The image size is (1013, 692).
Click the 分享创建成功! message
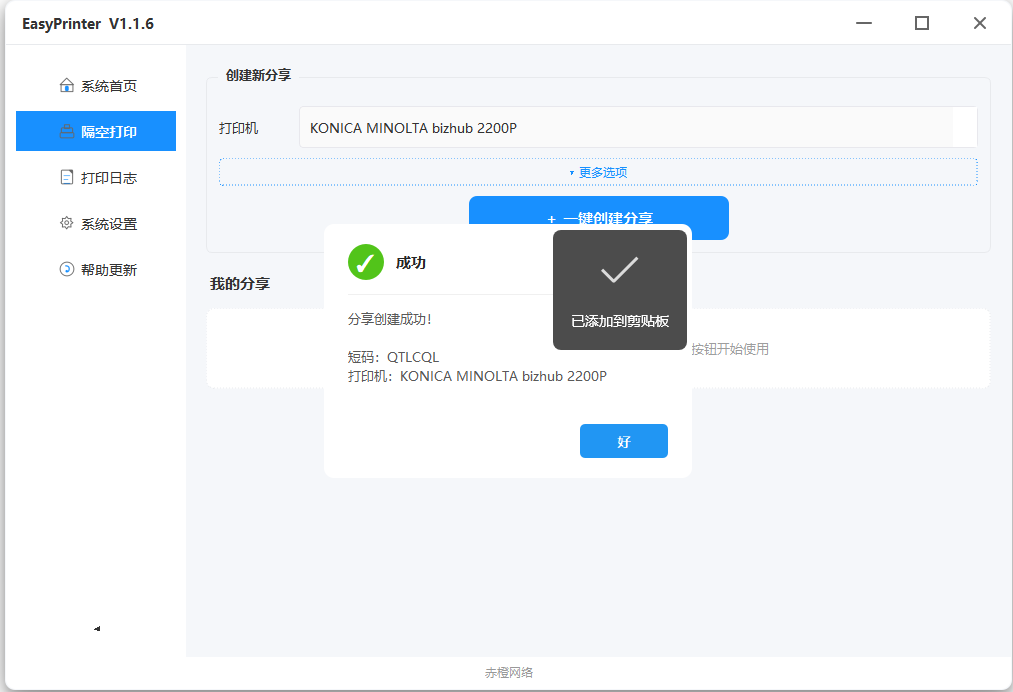tap(390, 319)
